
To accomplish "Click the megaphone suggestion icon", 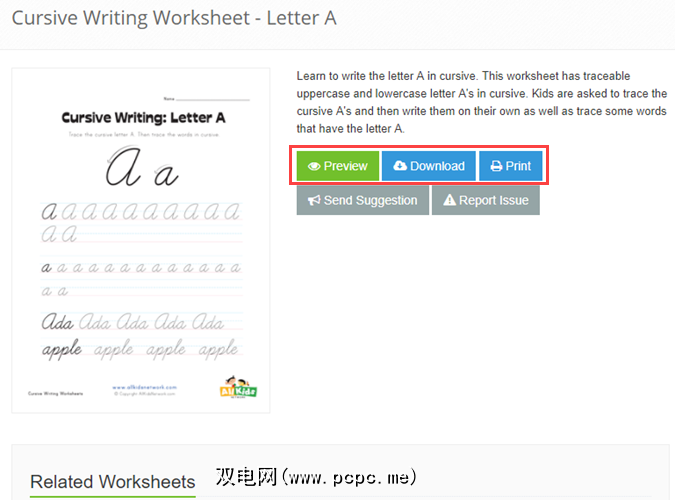I will point(314,200).
